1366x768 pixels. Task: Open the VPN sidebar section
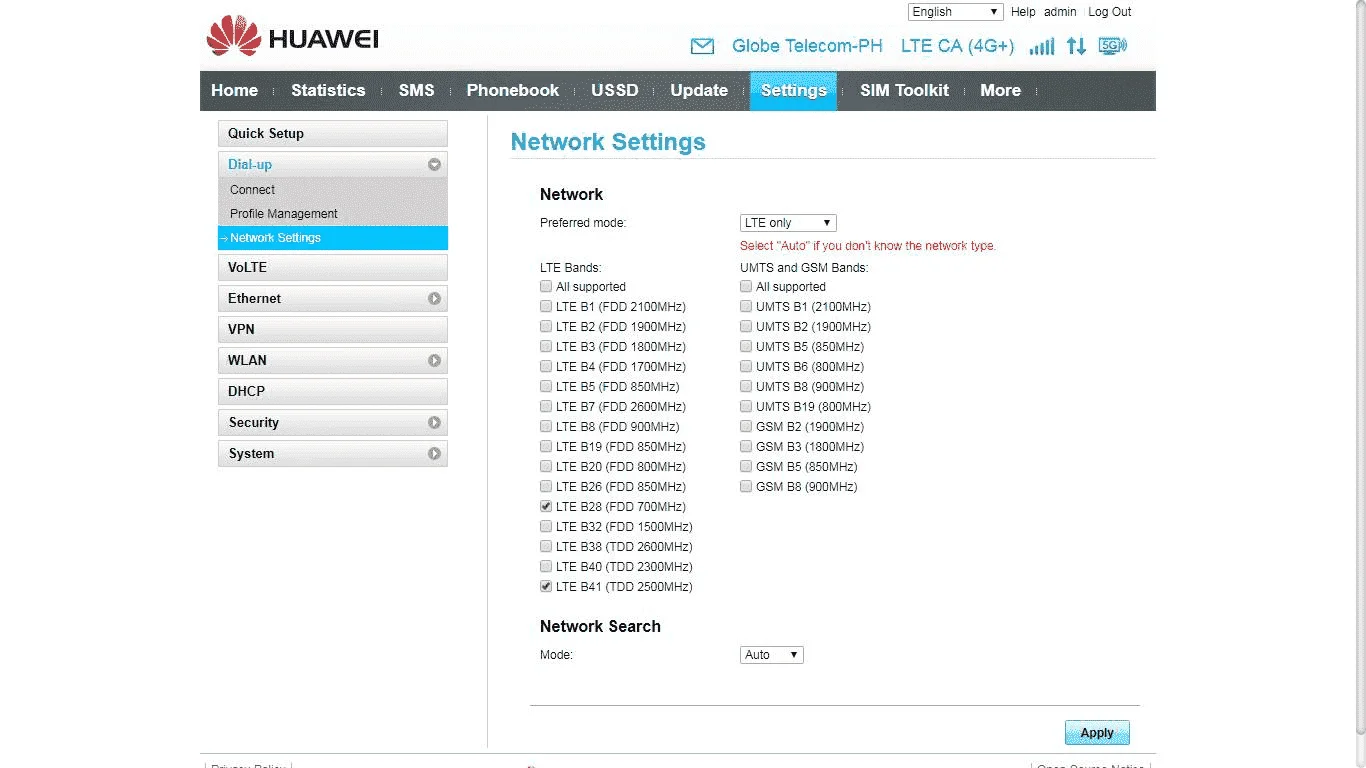tap(332, 329)
